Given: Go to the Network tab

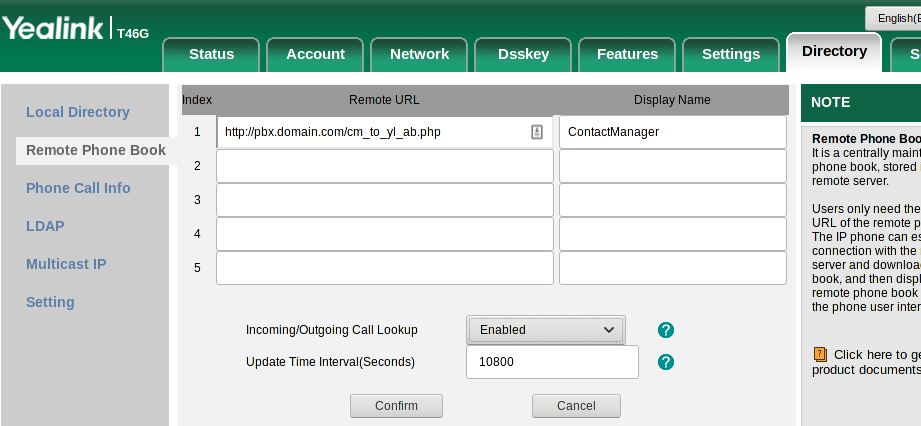Looking at the screenshot, I should click(x=419, y=54).
